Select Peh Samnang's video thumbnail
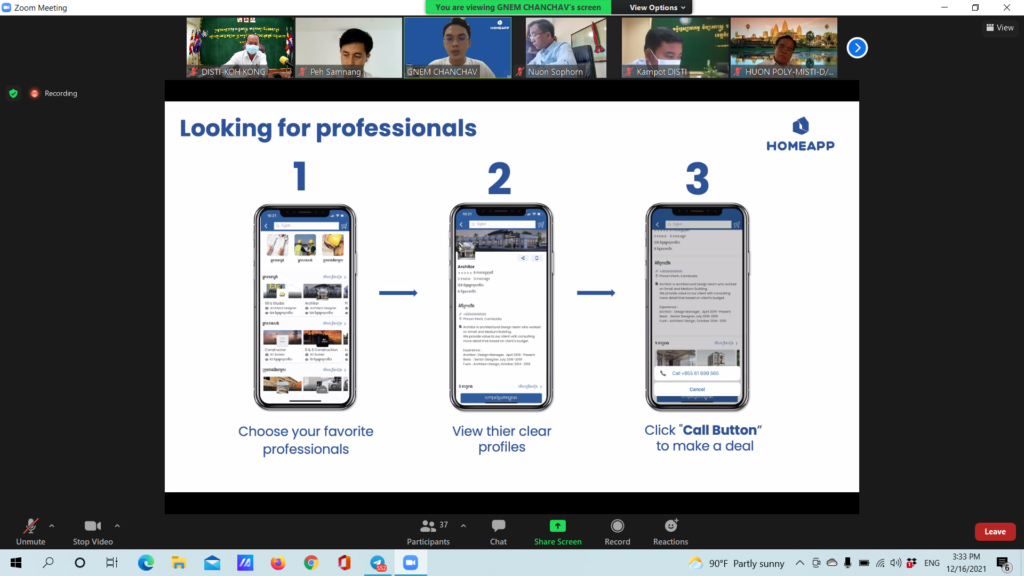Image resolution: width=1024 pixels, height=576 pixels. (x=349, y=47)
